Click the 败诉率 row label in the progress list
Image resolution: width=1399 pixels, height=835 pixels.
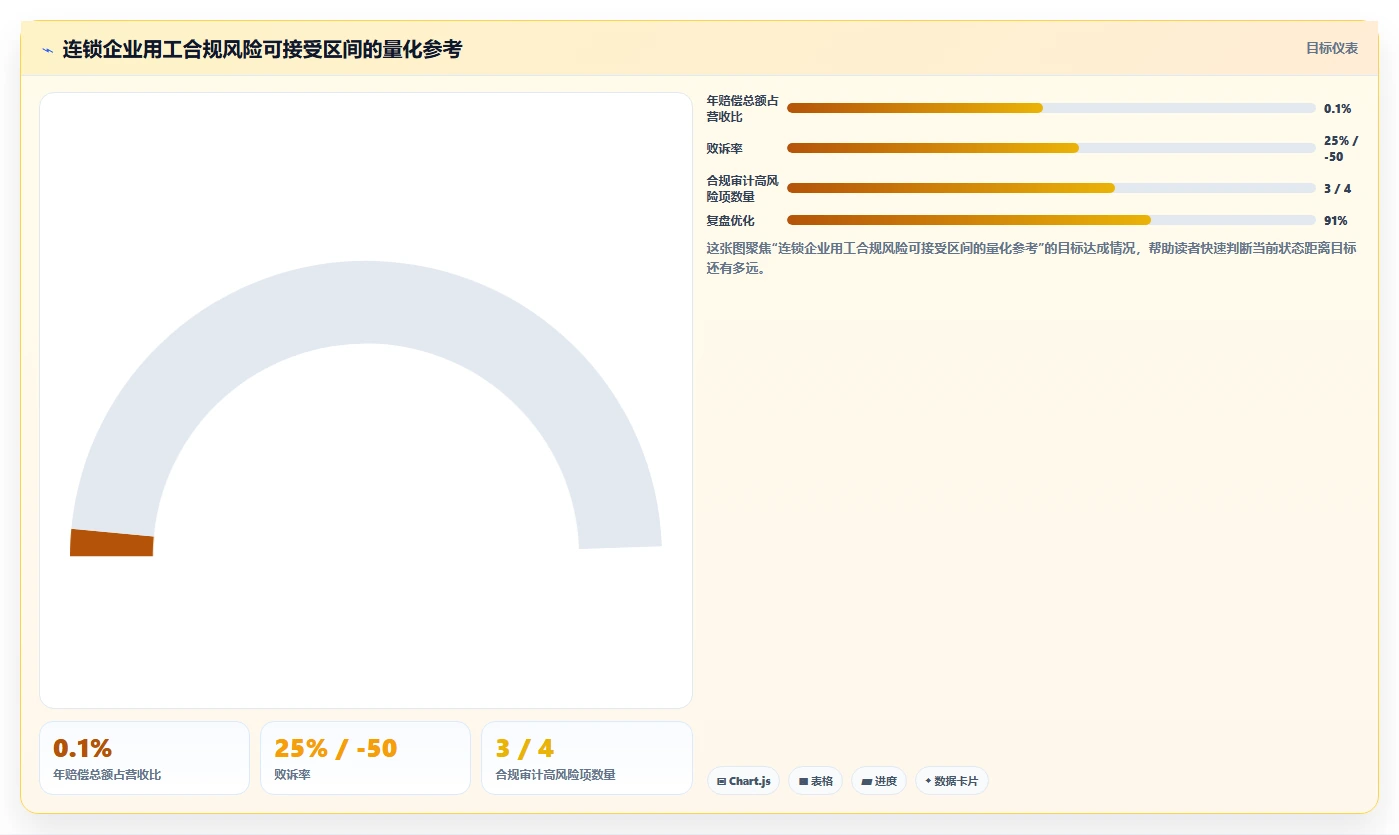725,149
